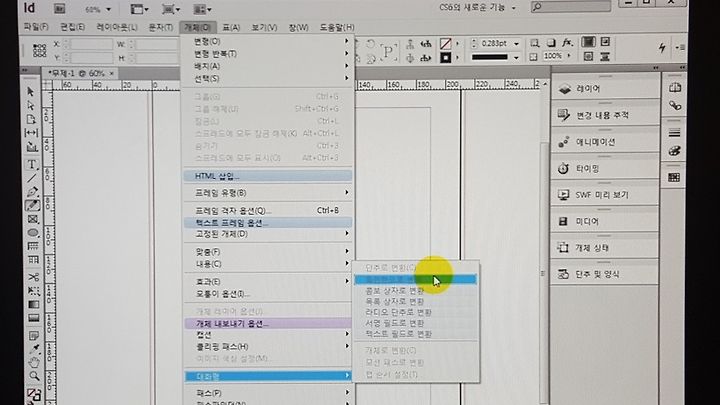This screenshot has height=405, width=720.
Task: Expand the 변형(O) submenu
Action: 268,41
